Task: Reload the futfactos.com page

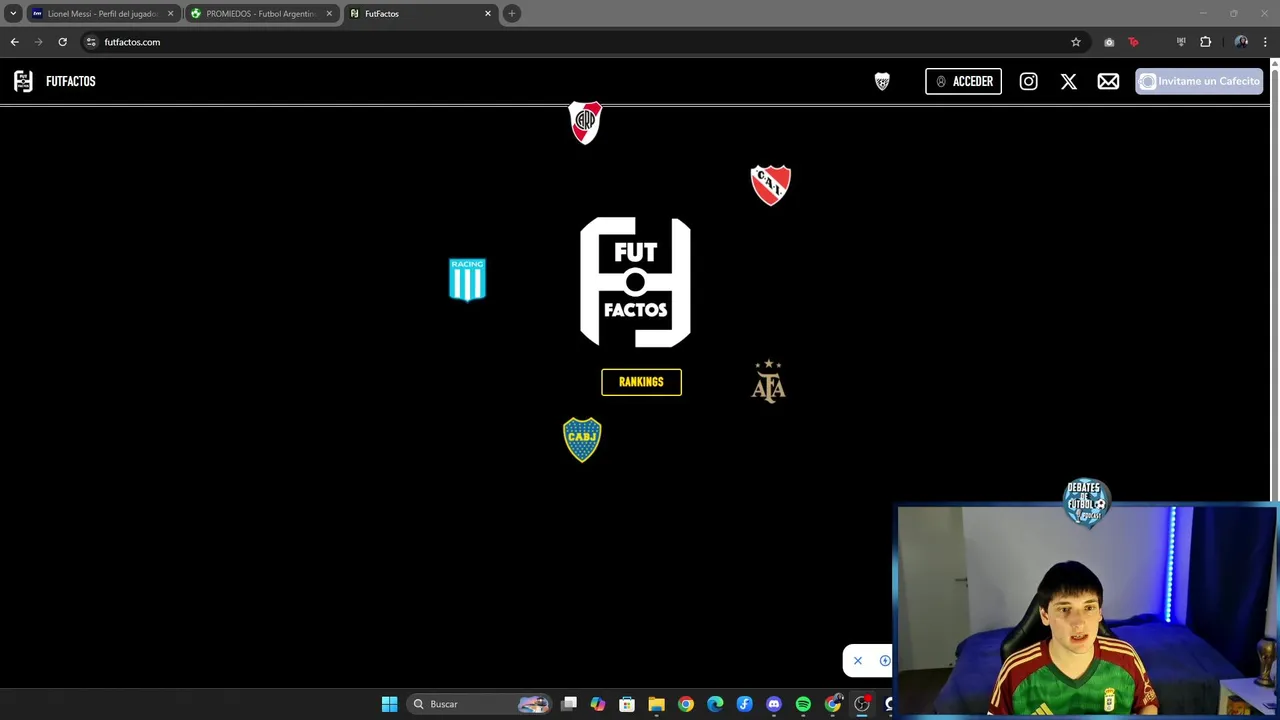Action: point(62,42)
